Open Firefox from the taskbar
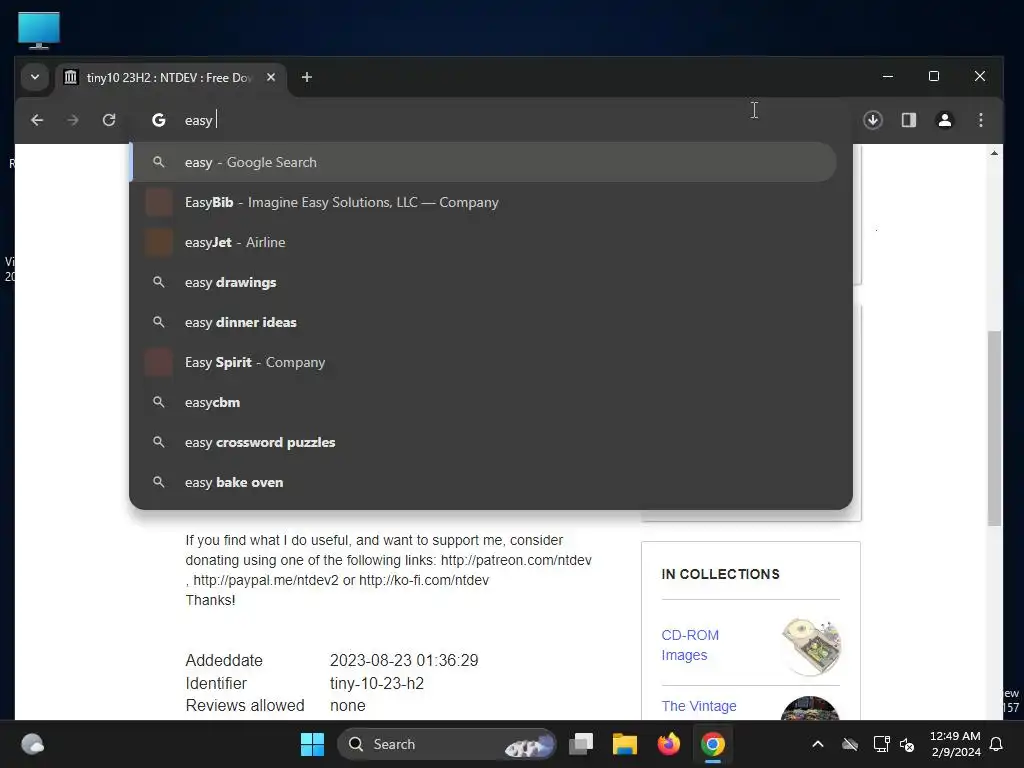The image size is (1024, 768). [x=669, y=744]
